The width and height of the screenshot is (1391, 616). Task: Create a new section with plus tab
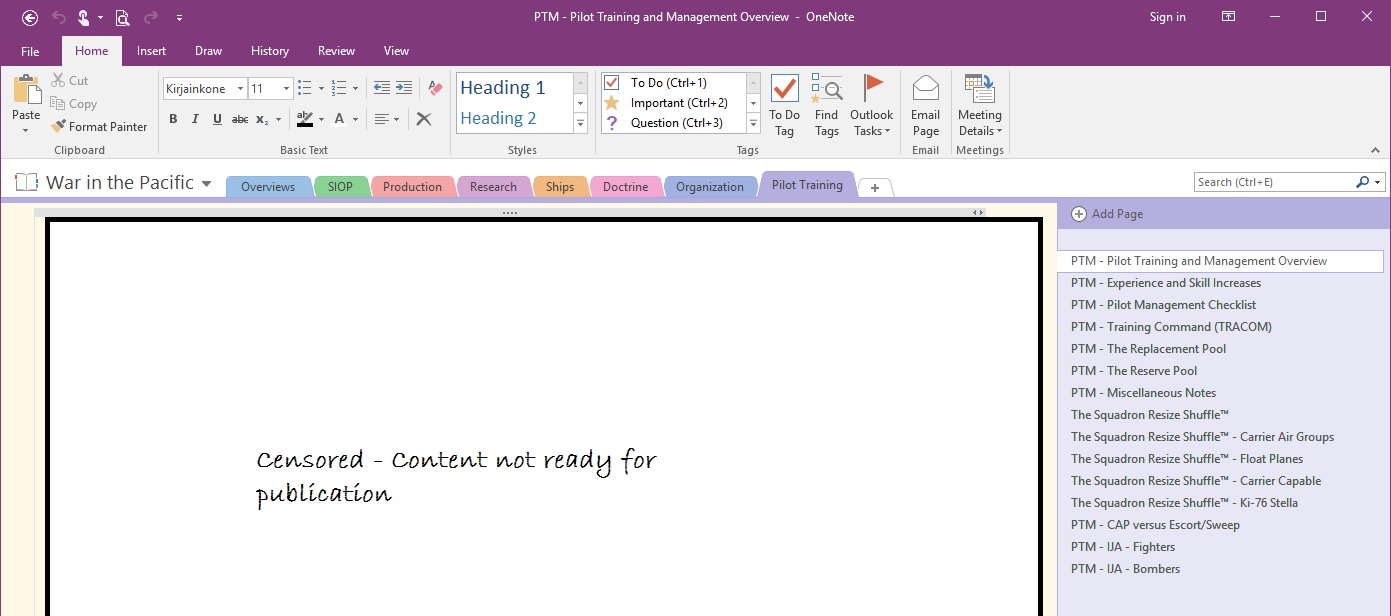point(875,187)
